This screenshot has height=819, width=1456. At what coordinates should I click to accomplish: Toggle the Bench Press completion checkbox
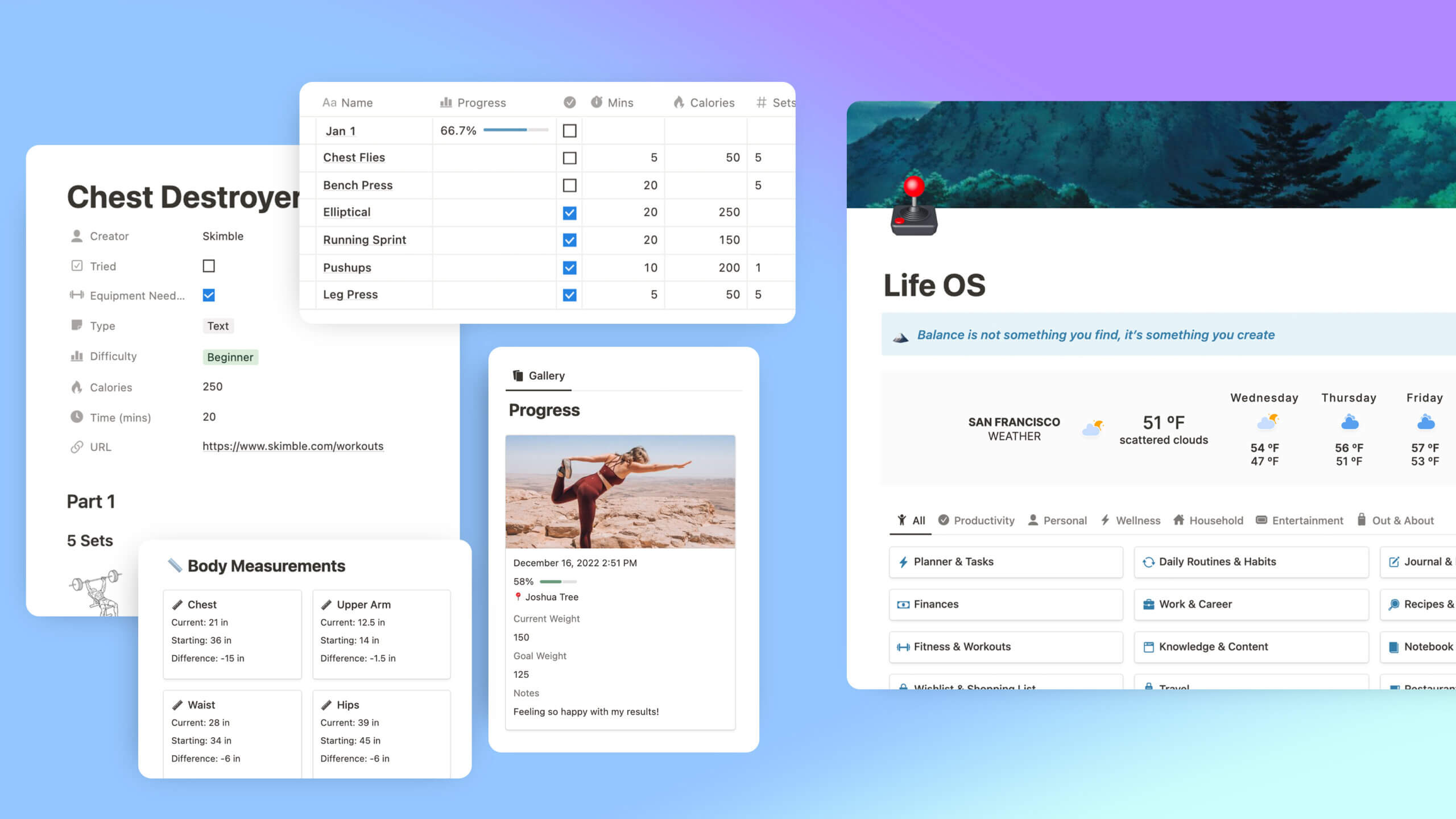570,185
